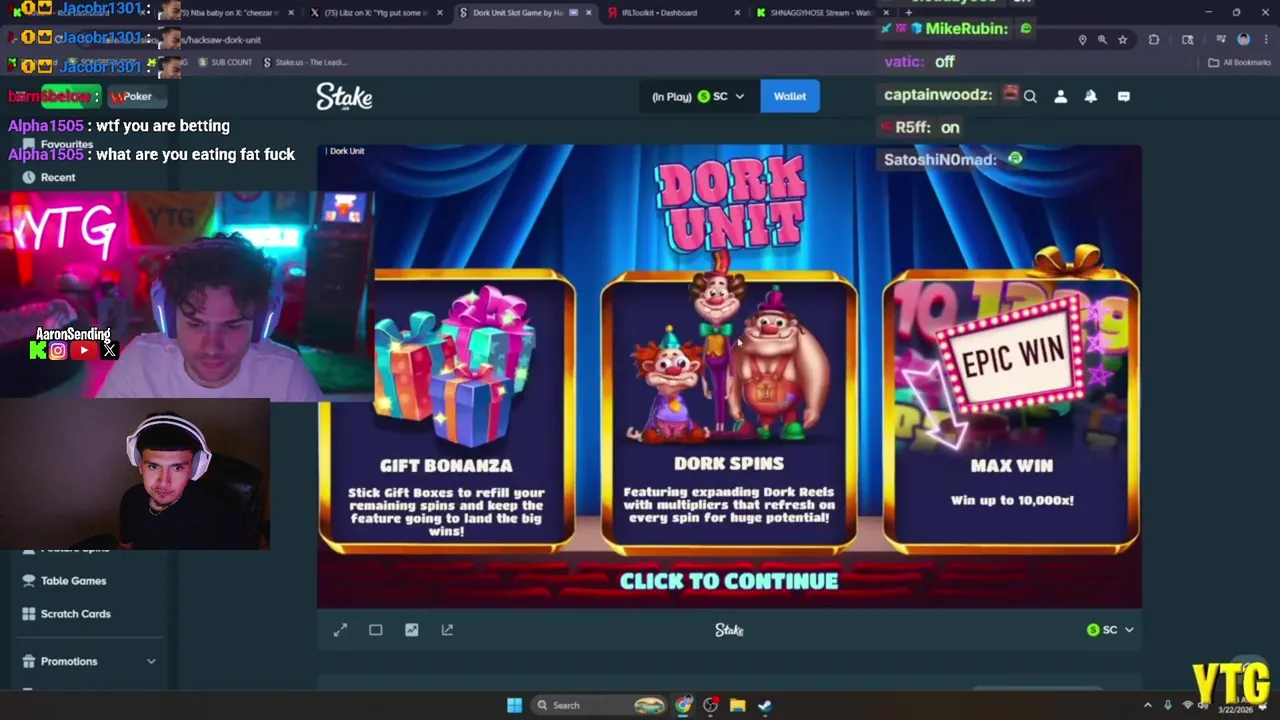Open the Chrome profile avatar
The image size is (1280, 720).
click(x=1243, y=40)
